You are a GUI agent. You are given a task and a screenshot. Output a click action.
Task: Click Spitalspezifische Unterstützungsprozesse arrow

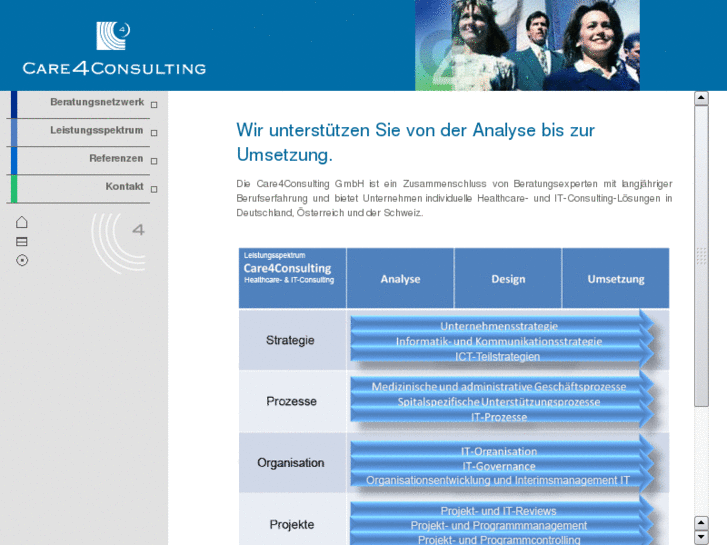click(502, 402)
